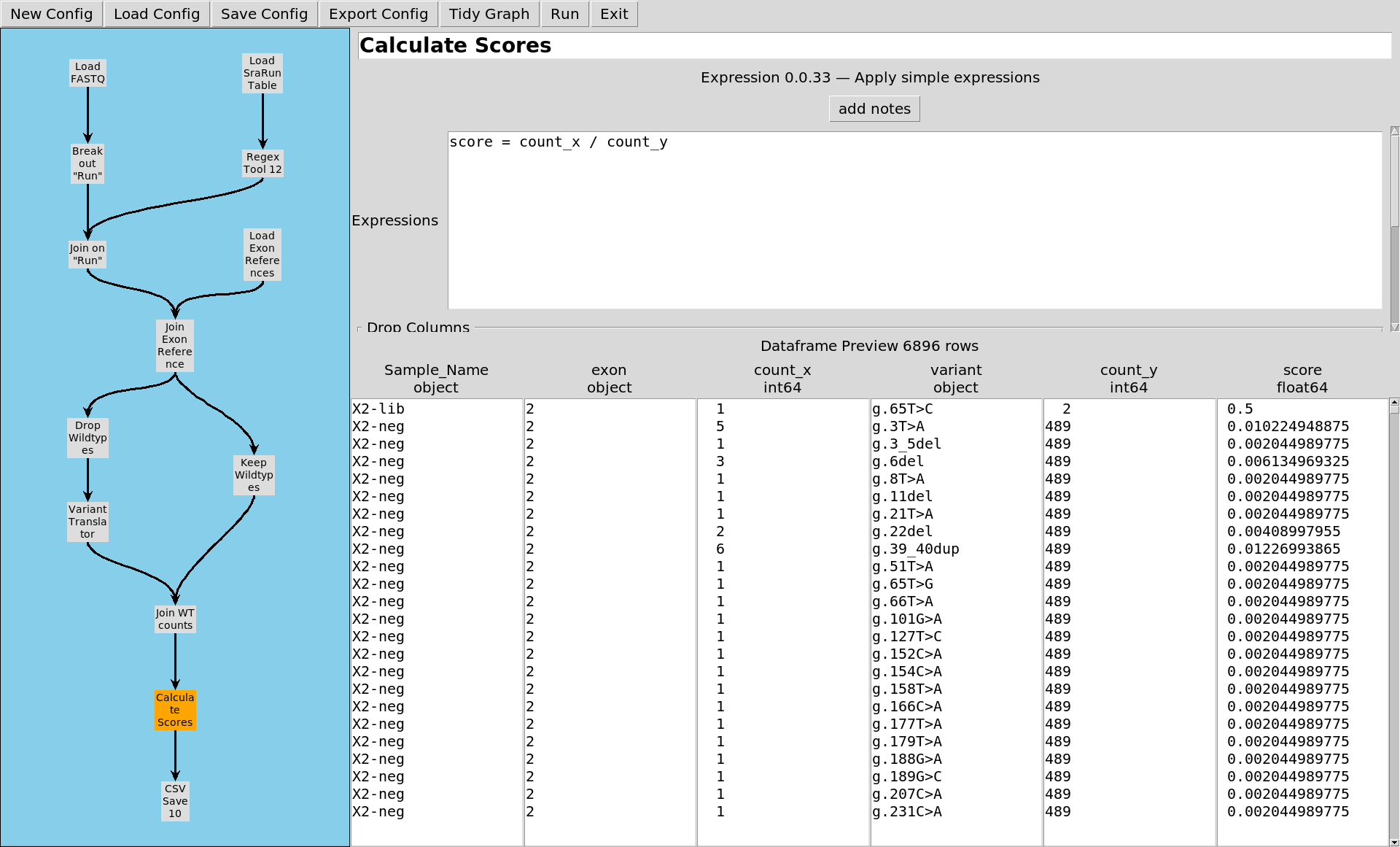
Task: Click the dataframe preview vertical scrollbar
Action: tap(1394, 620)
